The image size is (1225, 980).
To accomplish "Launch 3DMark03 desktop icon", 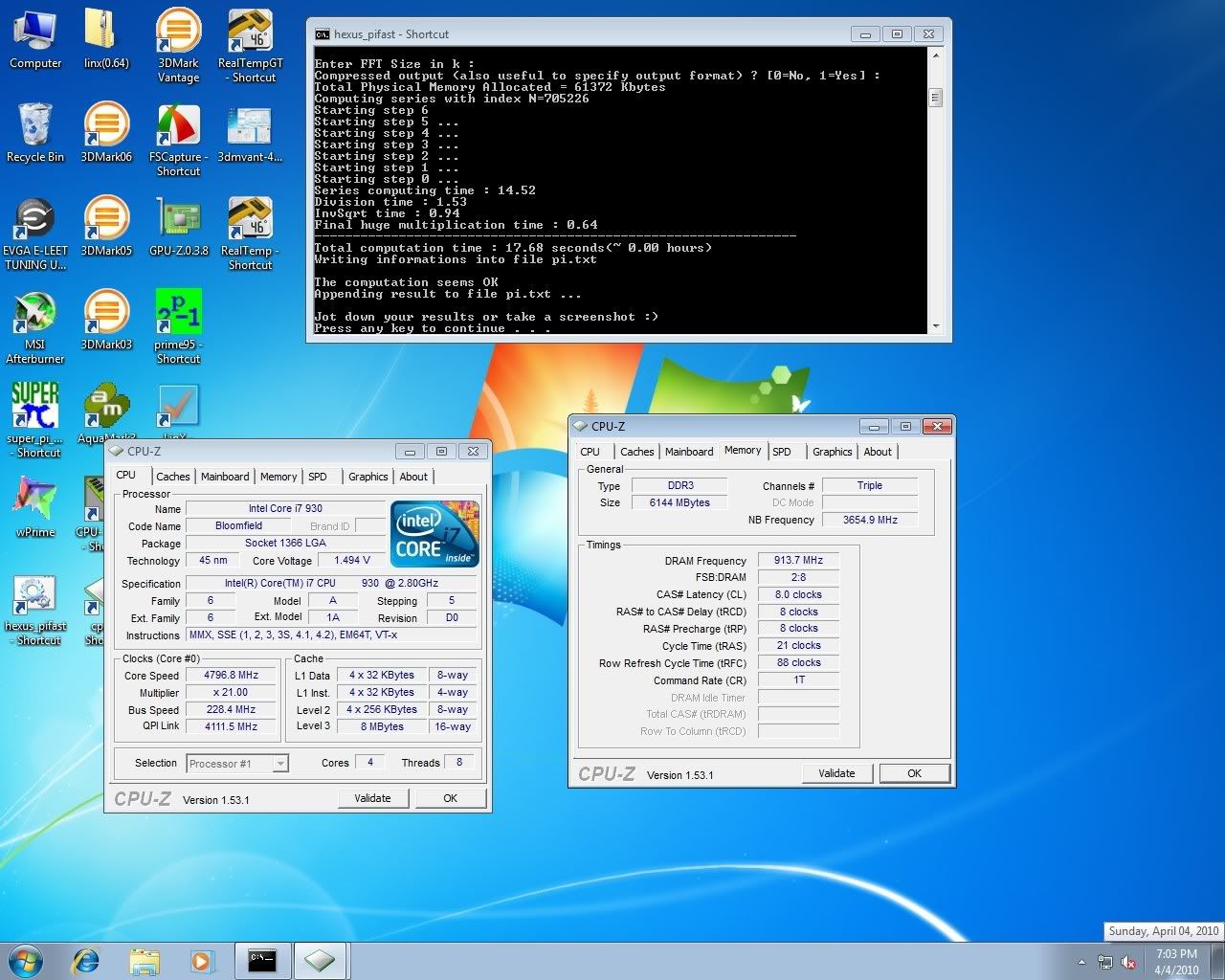I will pos(106,321).
